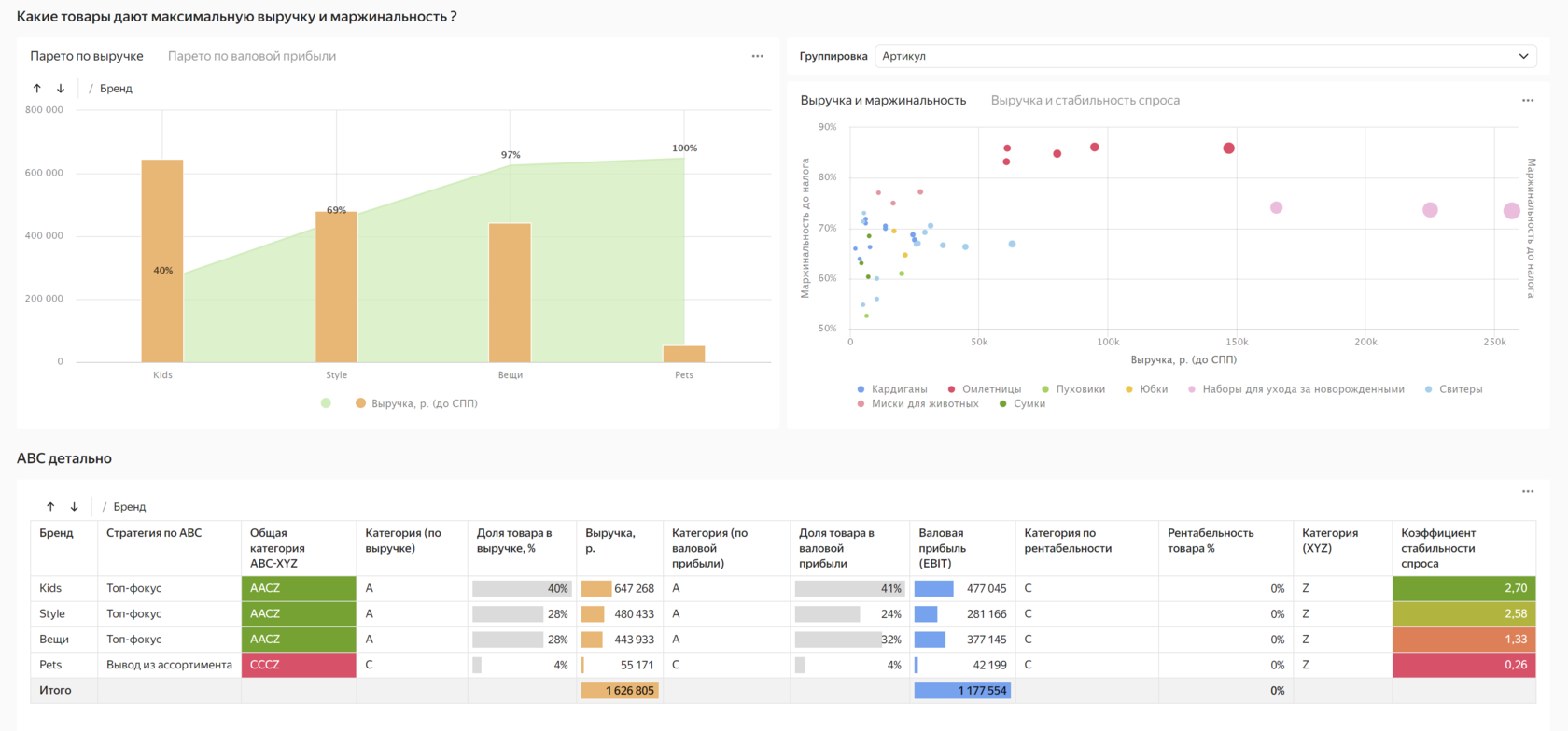Toggle Сумки legend item
The image size is (1568, 731).
(1022, 404)
